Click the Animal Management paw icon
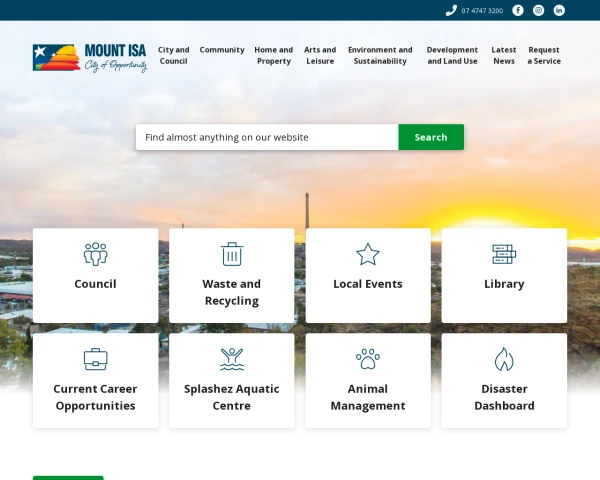600x480 pixels. pos(368,359)
